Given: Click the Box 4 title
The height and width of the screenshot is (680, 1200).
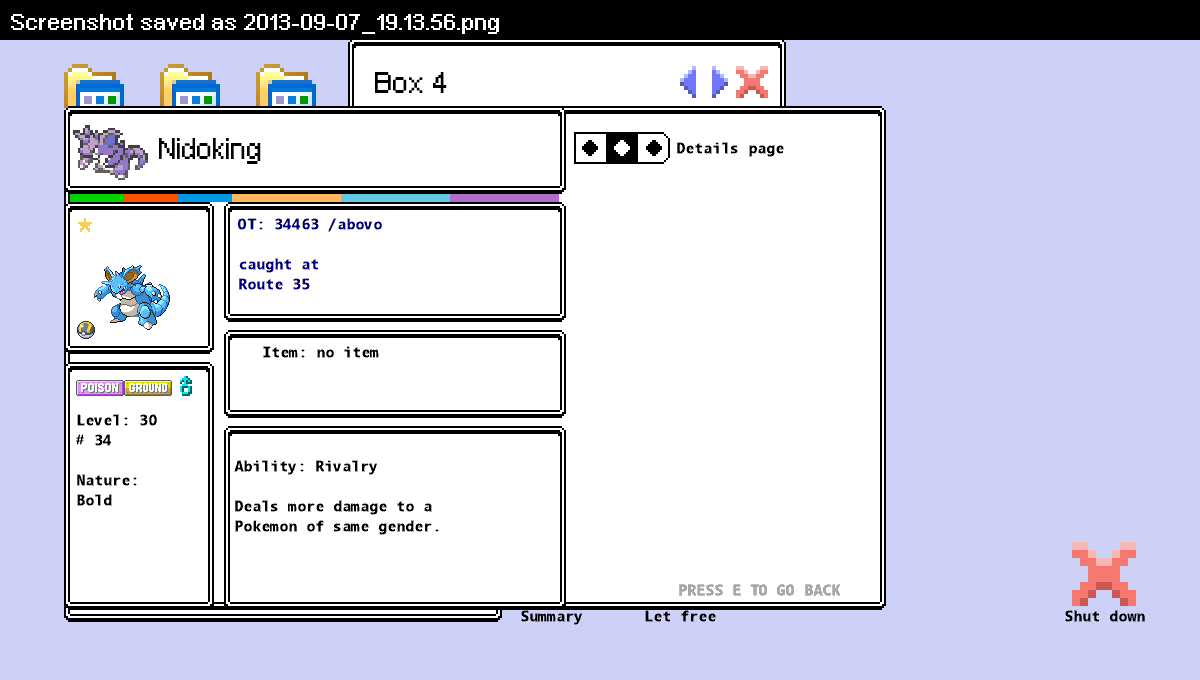Looking at the screenshot, I should [410, 83].
